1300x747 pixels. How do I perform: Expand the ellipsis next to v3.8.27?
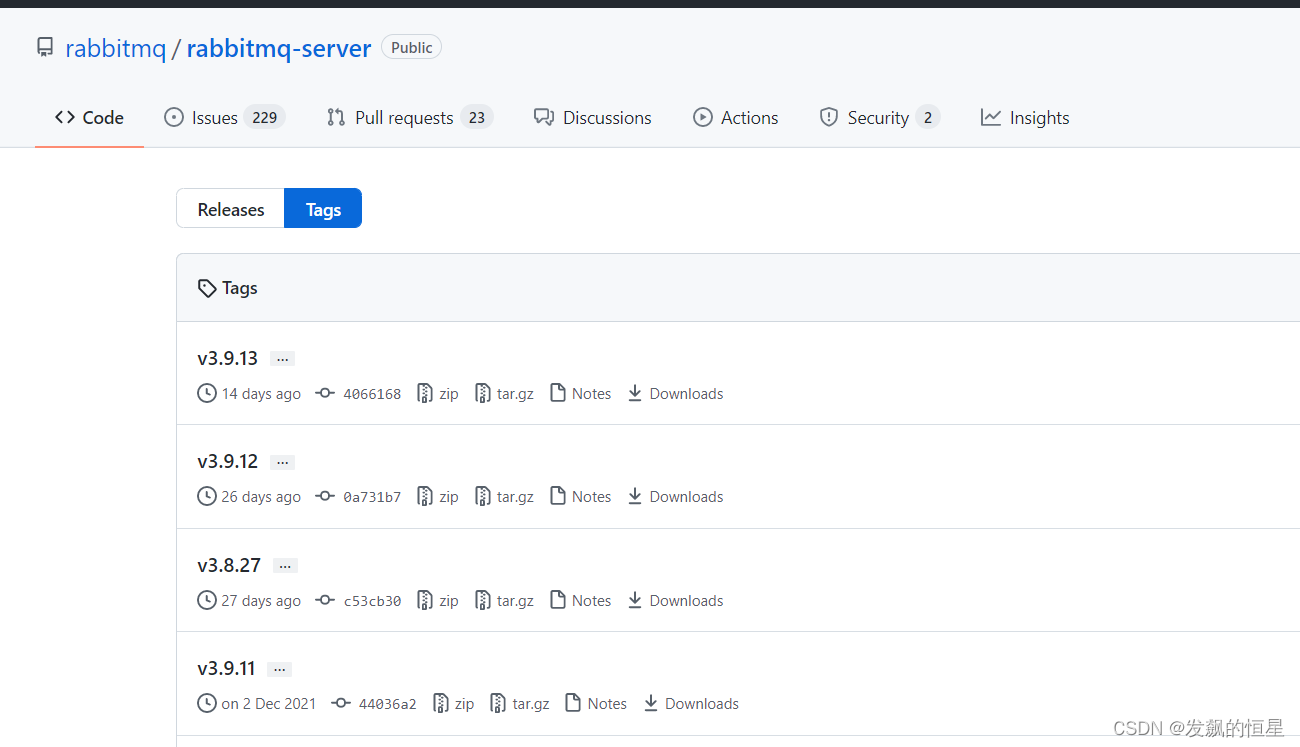(285, 566)
